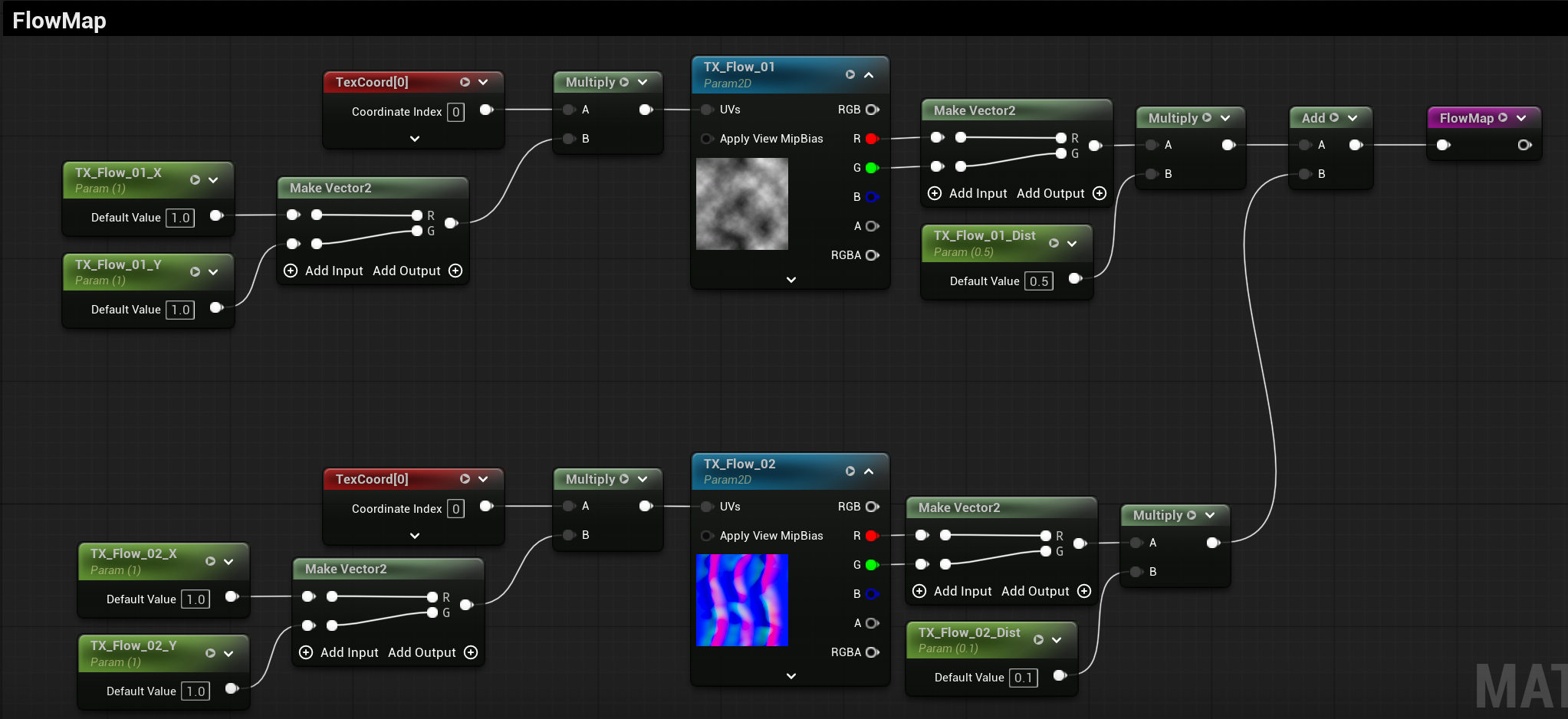Toggle preview icon on bottom TexCoord[0] node
This screenshot has height=719, width=1568.
[465, 479]
